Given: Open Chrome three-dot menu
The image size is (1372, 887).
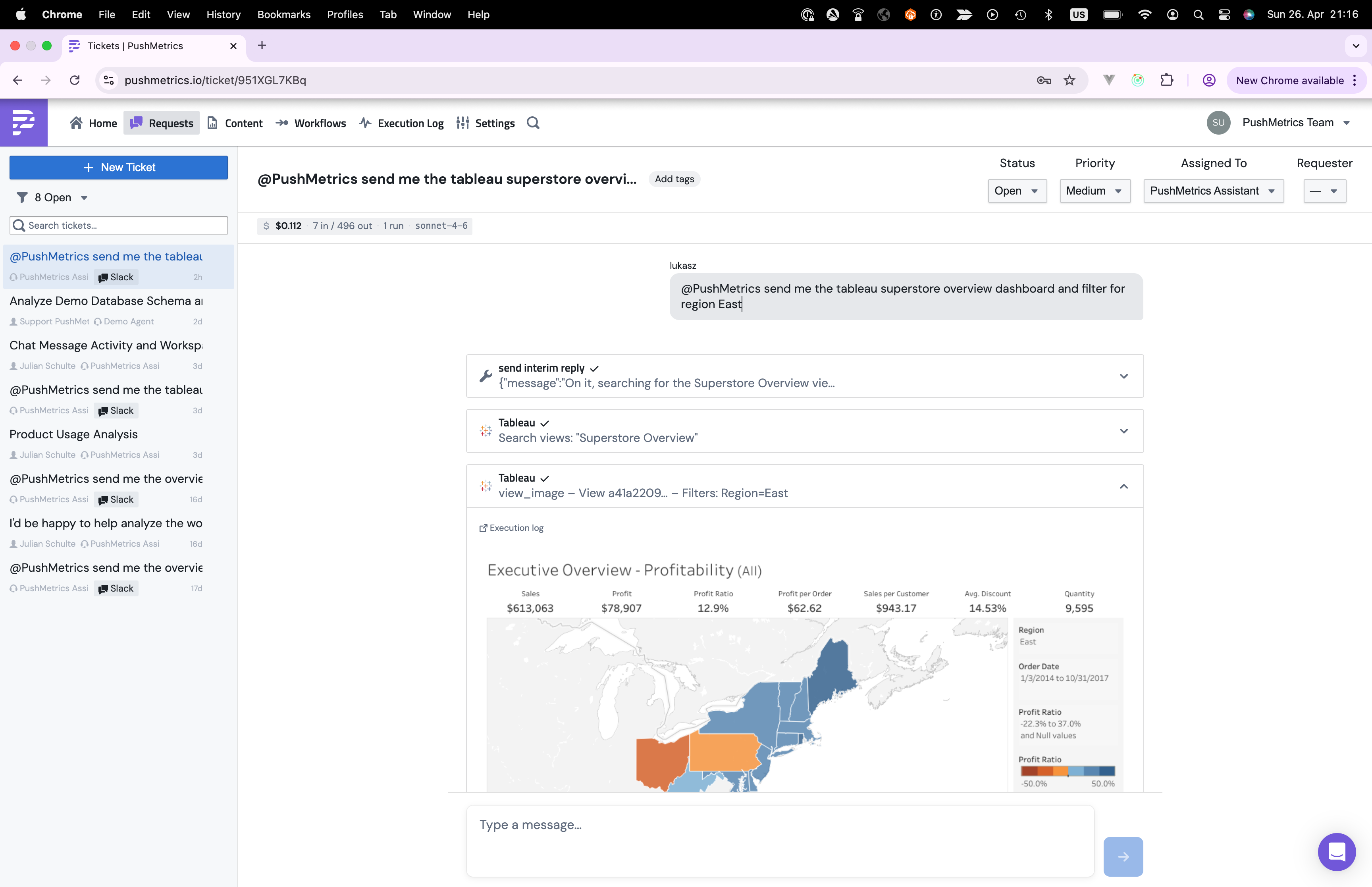Looking at the screenshot, I should coord(1354,80).
